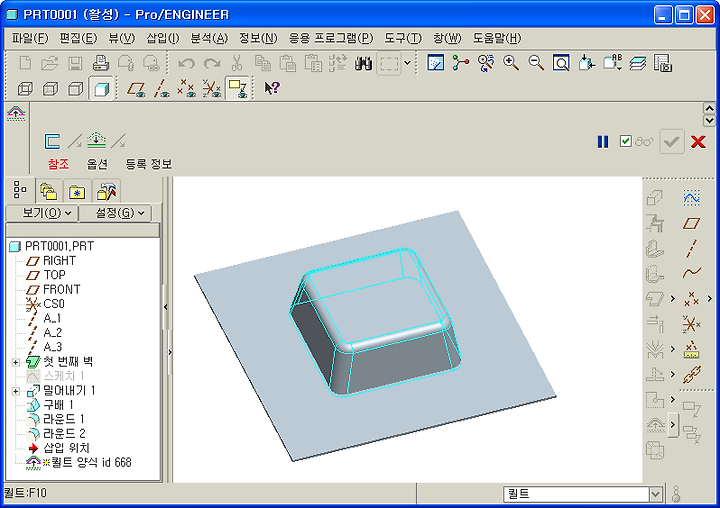Click the Zoom in magnifier icon
This screenshot has width=720, height=508.
tap(511, 63)
